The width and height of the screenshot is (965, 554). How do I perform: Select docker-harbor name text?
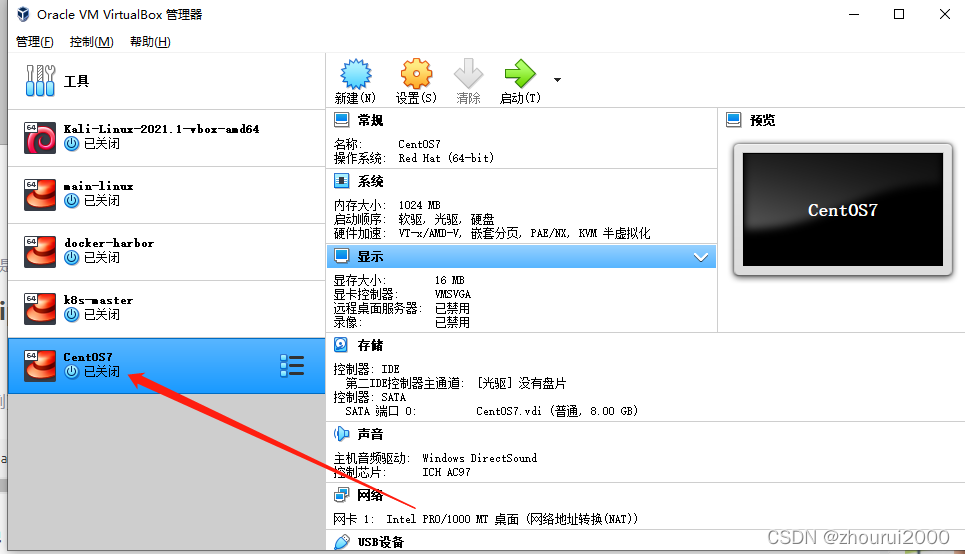pyautogui.click(x=109, y=243)
